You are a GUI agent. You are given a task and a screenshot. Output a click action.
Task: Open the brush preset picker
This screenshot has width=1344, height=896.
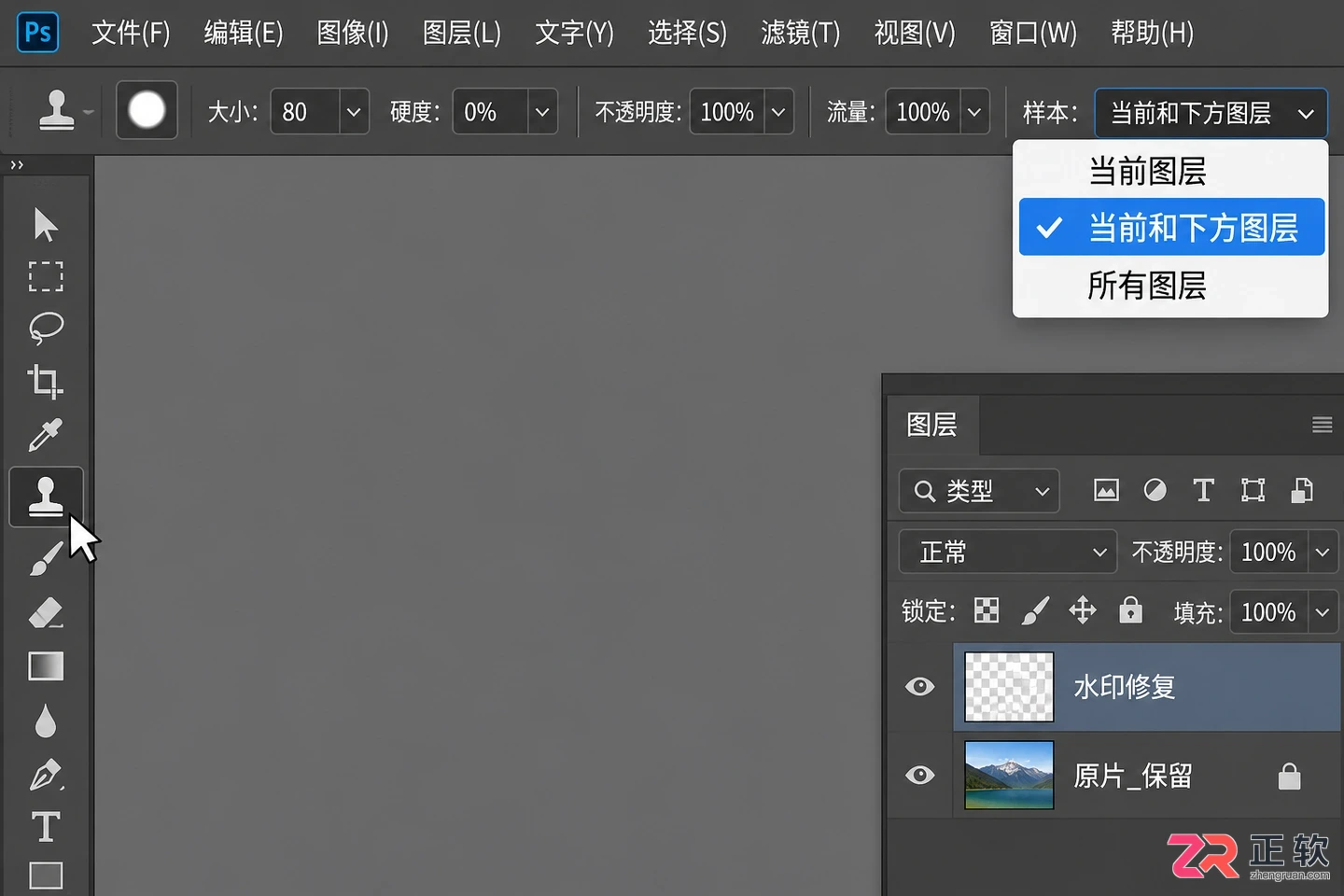(147, 110)
